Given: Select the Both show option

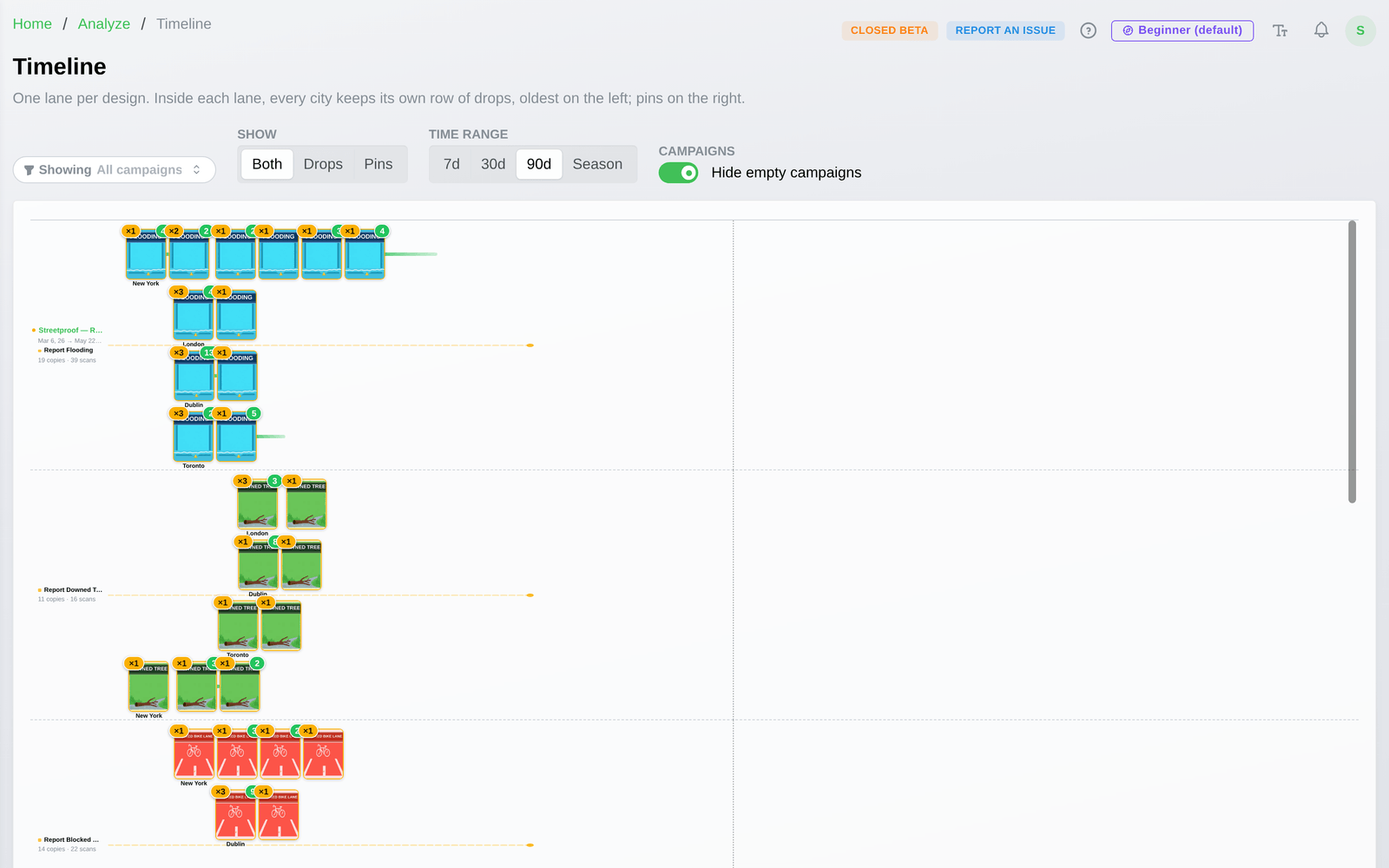Looking at the screenshot, I should [267, 164].
